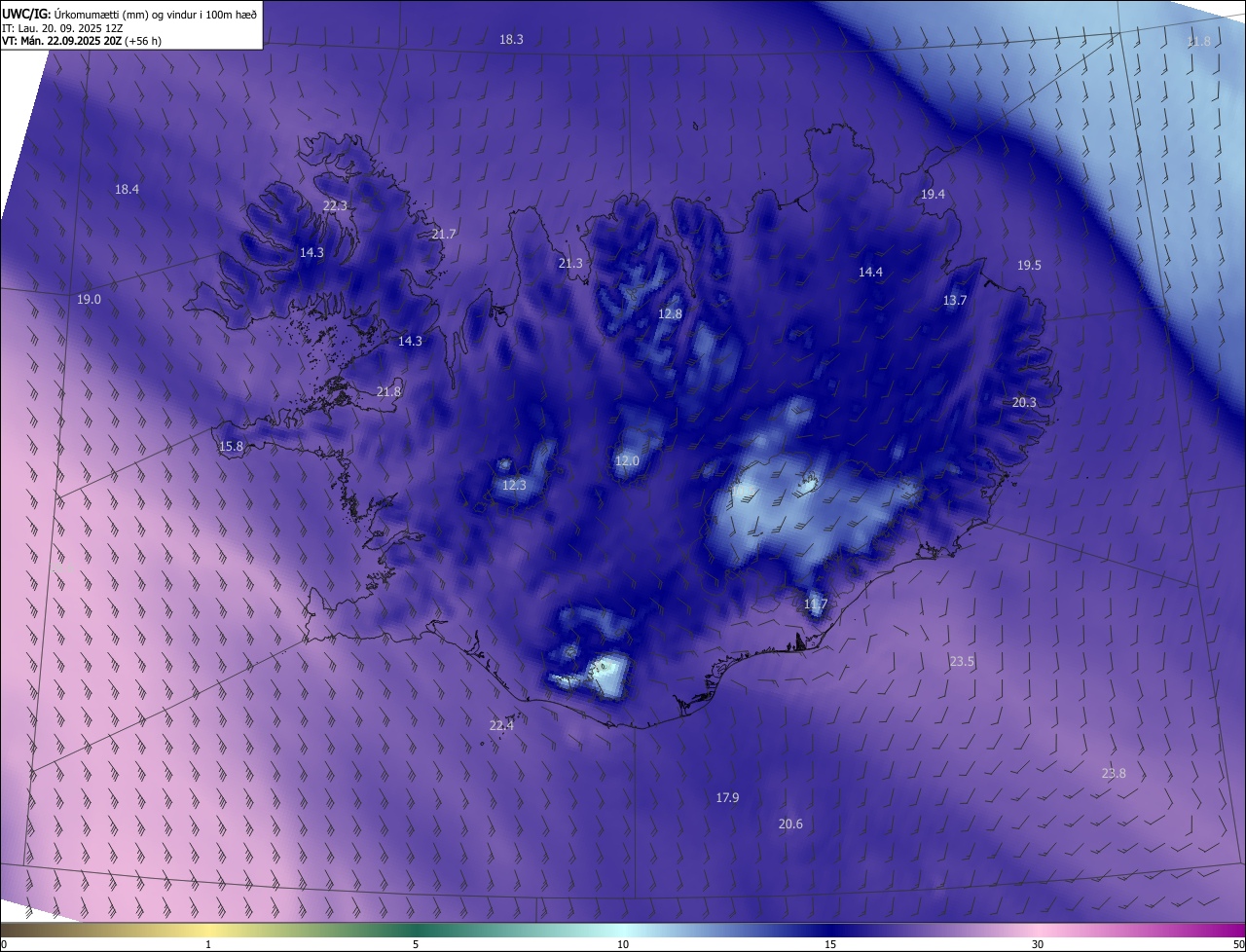1246x952 pixels.
Task: Click the initial time line "IT: Lau. 20. 09. 2025 12Z"
Action: [x=64, y=28]
